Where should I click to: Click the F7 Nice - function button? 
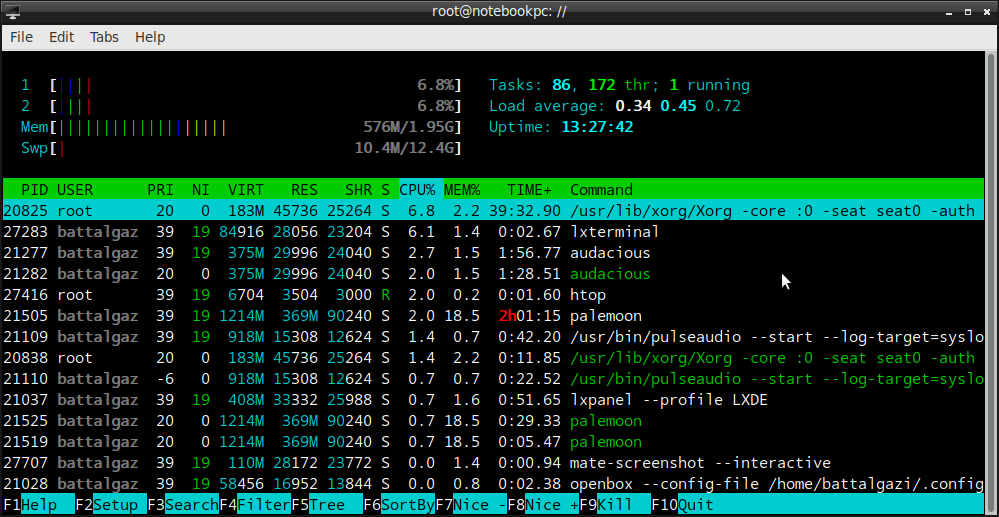(x=471, y=505)
